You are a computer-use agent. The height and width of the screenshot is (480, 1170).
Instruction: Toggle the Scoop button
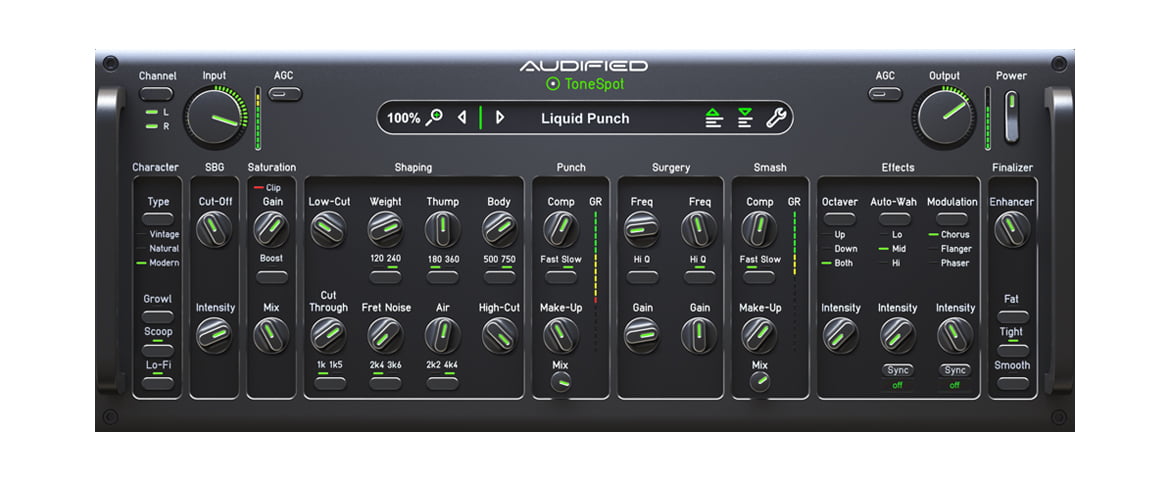coord(158,349)
